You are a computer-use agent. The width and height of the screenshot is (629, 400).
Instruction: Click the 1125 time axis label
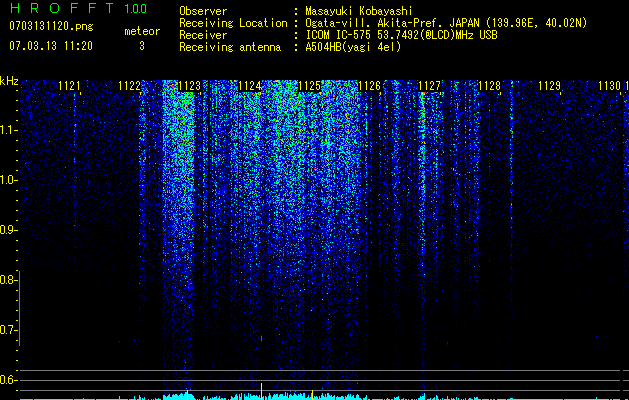[x=310, y=86]
